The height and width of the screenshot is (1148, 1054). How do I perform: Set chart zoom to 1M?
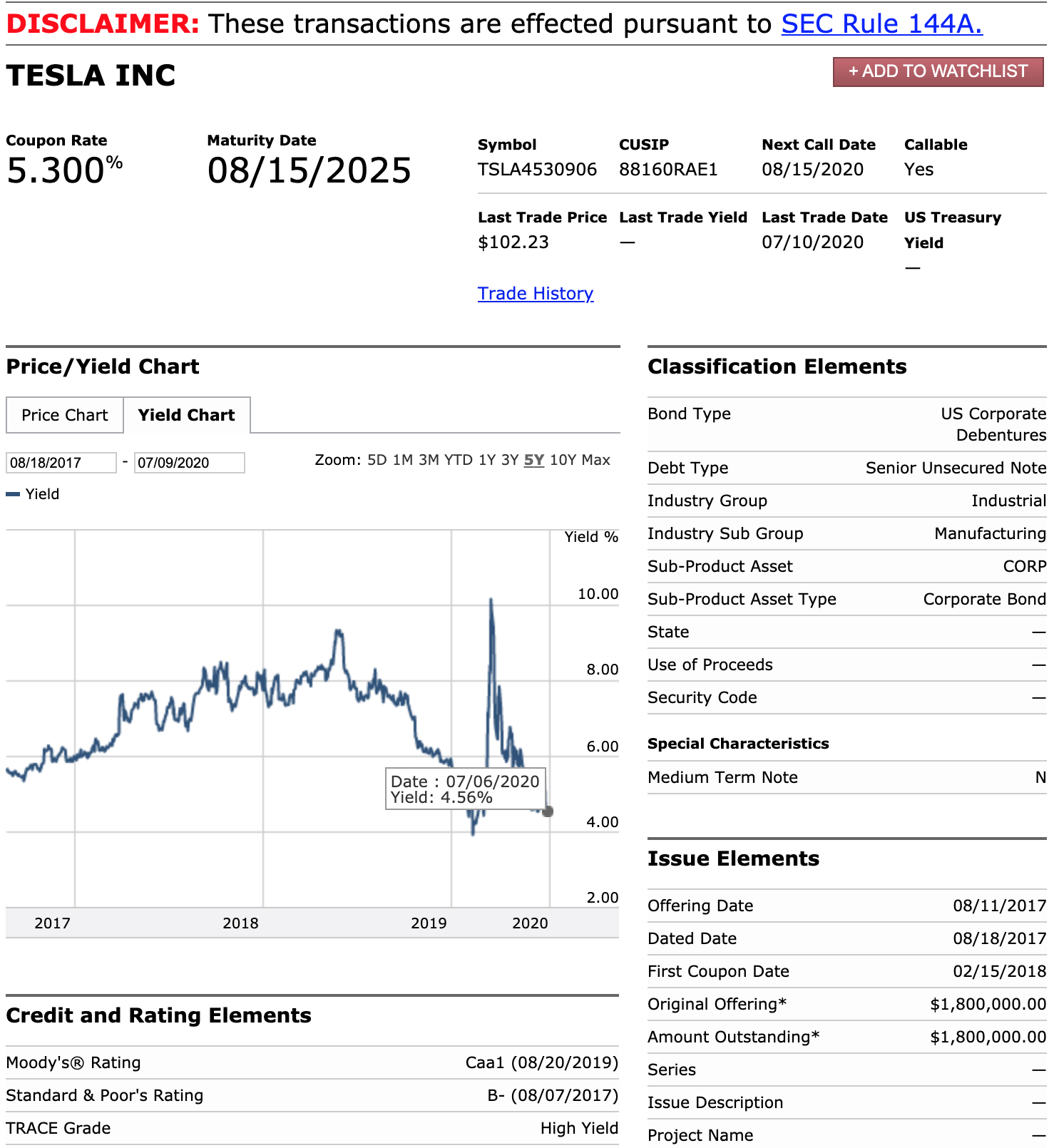coord(404,460)
